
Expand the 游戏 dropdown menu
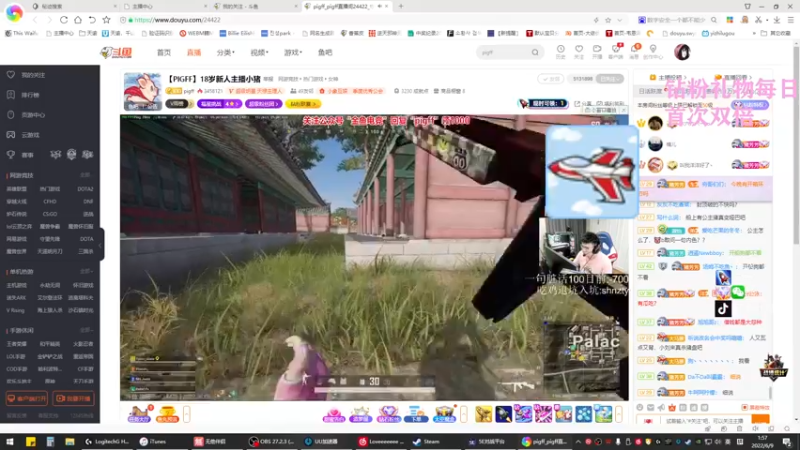pos(293,53)
